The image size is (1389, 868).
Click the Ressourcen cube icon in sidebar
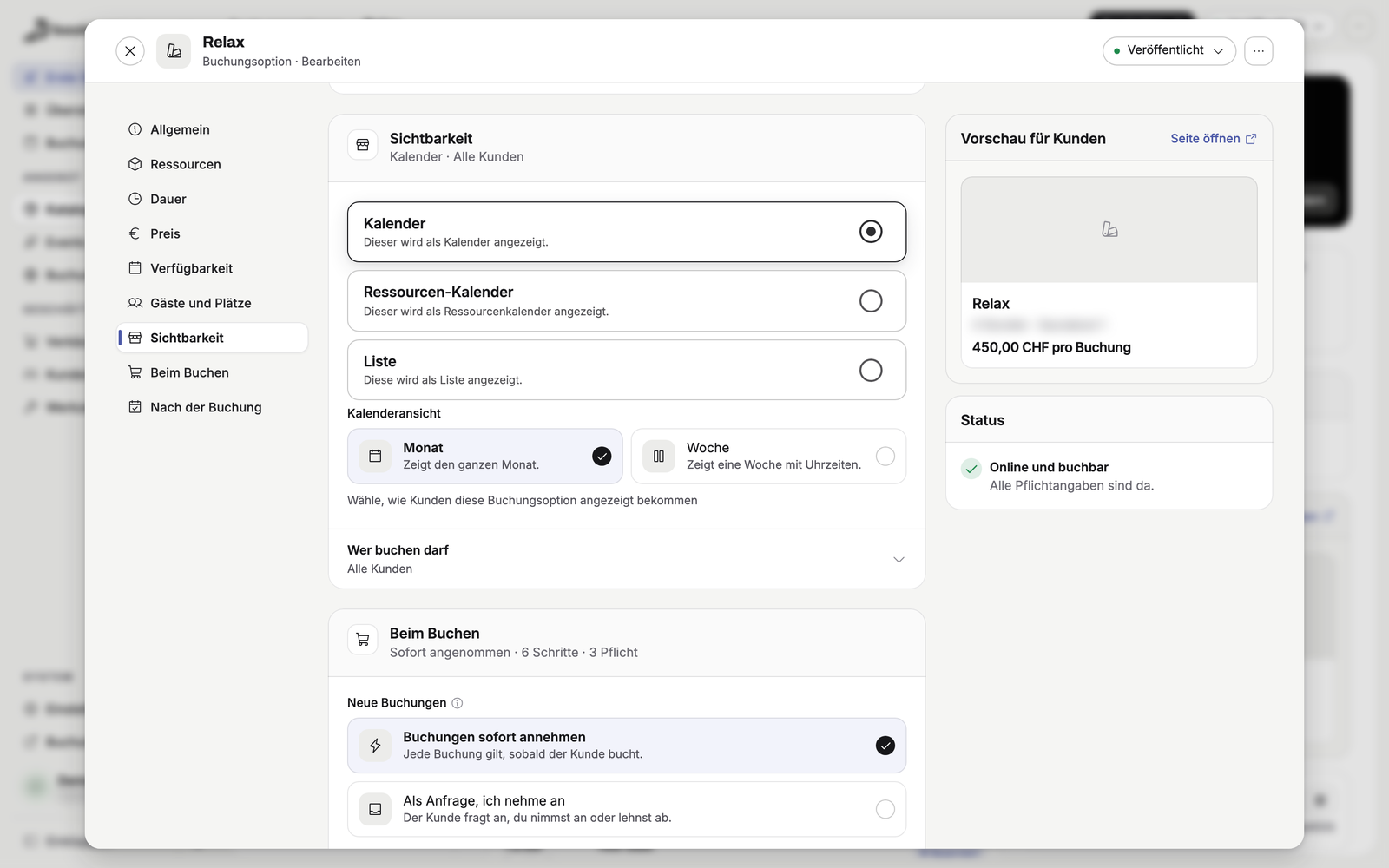tap(135, 164)
